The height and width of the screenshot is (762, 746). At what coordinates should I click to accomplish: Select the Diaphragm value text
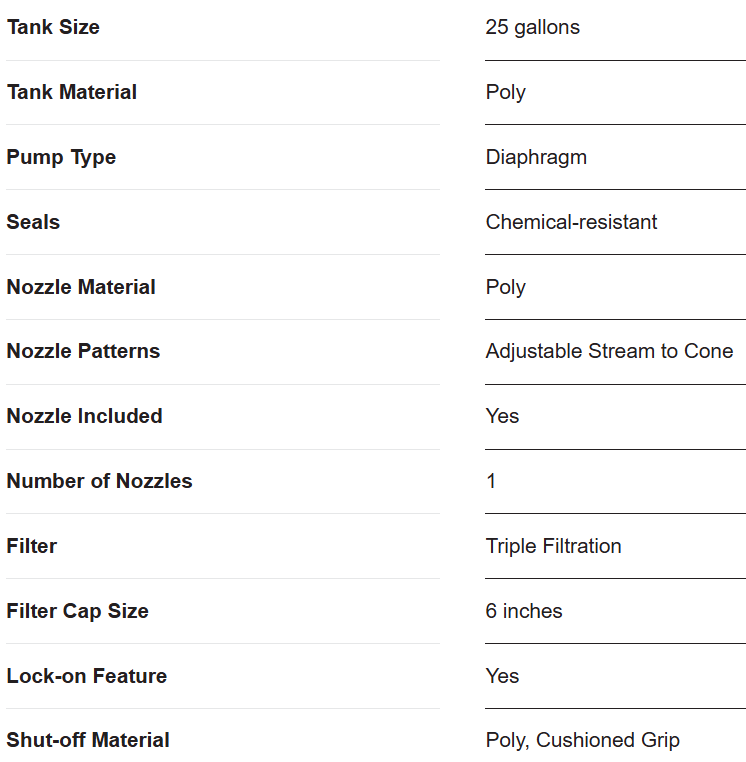536,157
